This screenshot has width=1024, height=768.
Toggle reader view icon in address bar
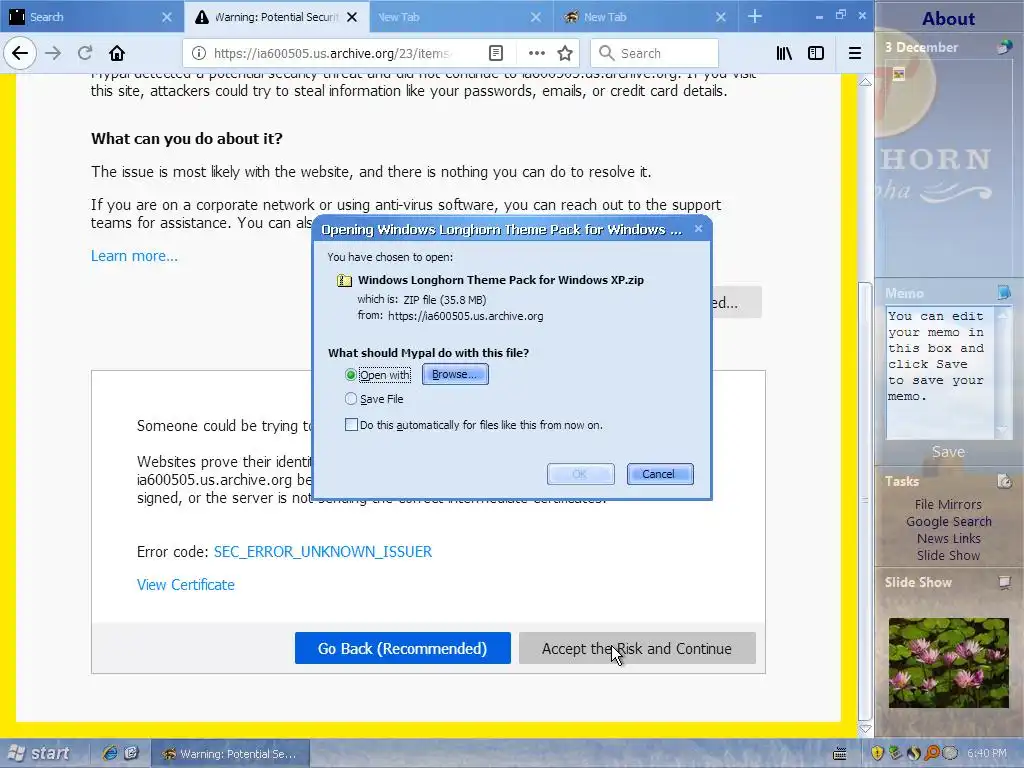[496, 53]
